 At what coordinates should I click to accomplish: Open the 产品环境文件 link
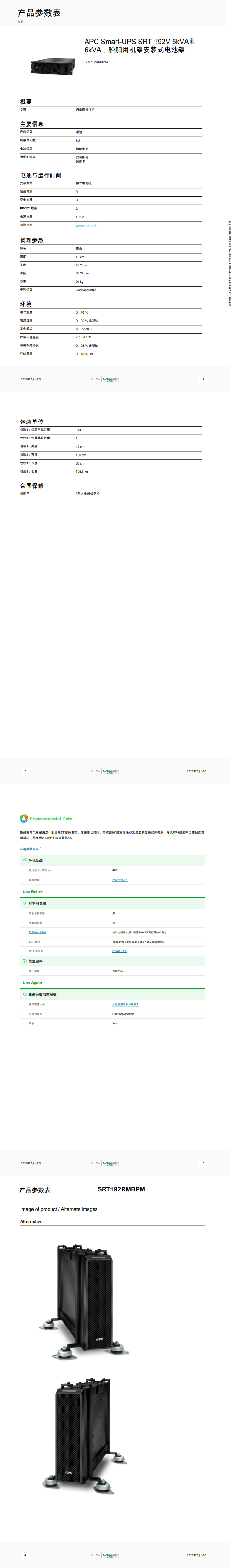click(120, 880)
